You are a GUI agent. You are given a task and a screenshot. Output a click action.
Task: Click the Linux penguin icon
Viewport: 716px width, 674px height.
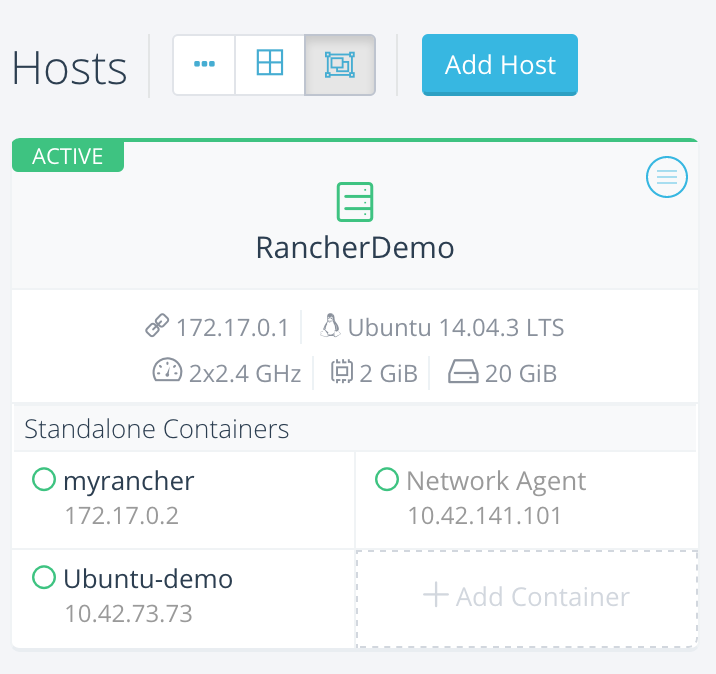(330, 326)
